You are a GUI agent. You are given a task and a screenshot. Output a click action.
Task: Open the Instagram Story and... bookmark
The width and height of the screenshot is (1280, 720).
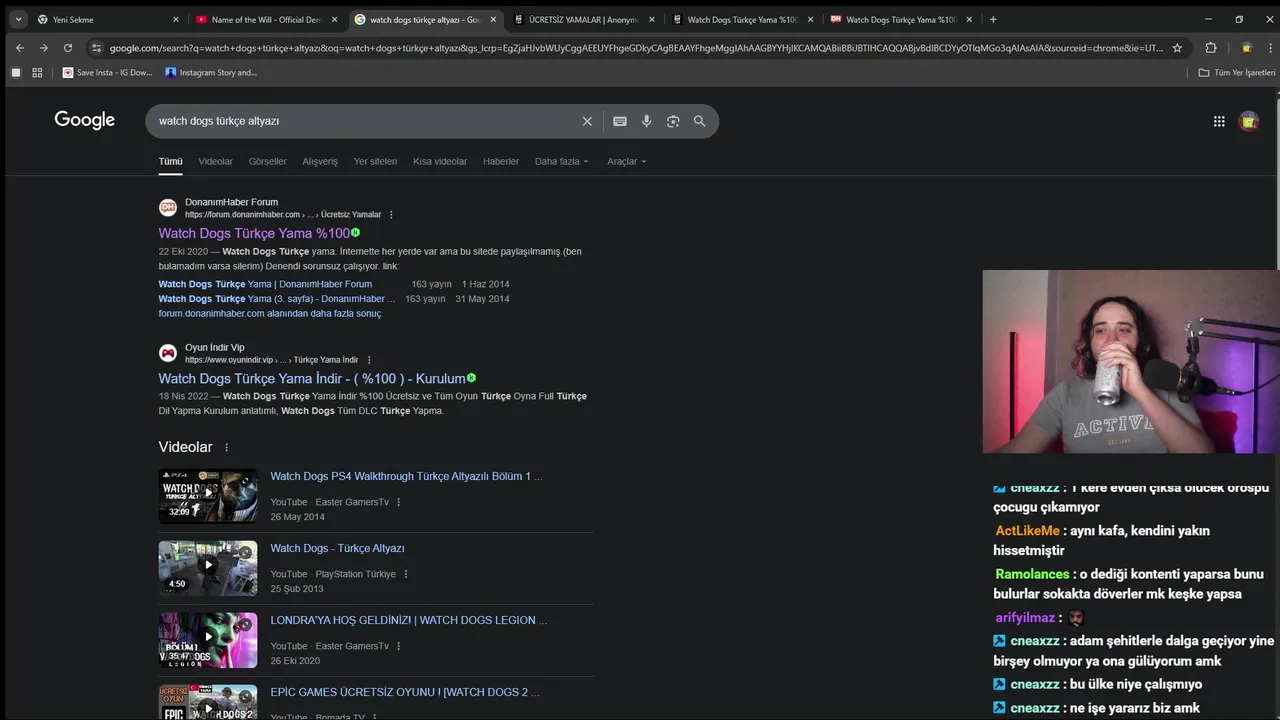[x=211, y=72]
